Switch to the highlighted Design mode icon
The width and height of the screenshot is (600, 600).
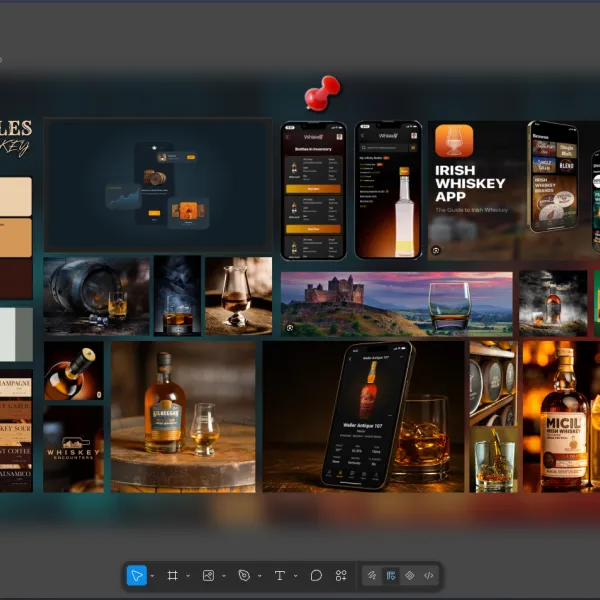(x=391, y=575)
